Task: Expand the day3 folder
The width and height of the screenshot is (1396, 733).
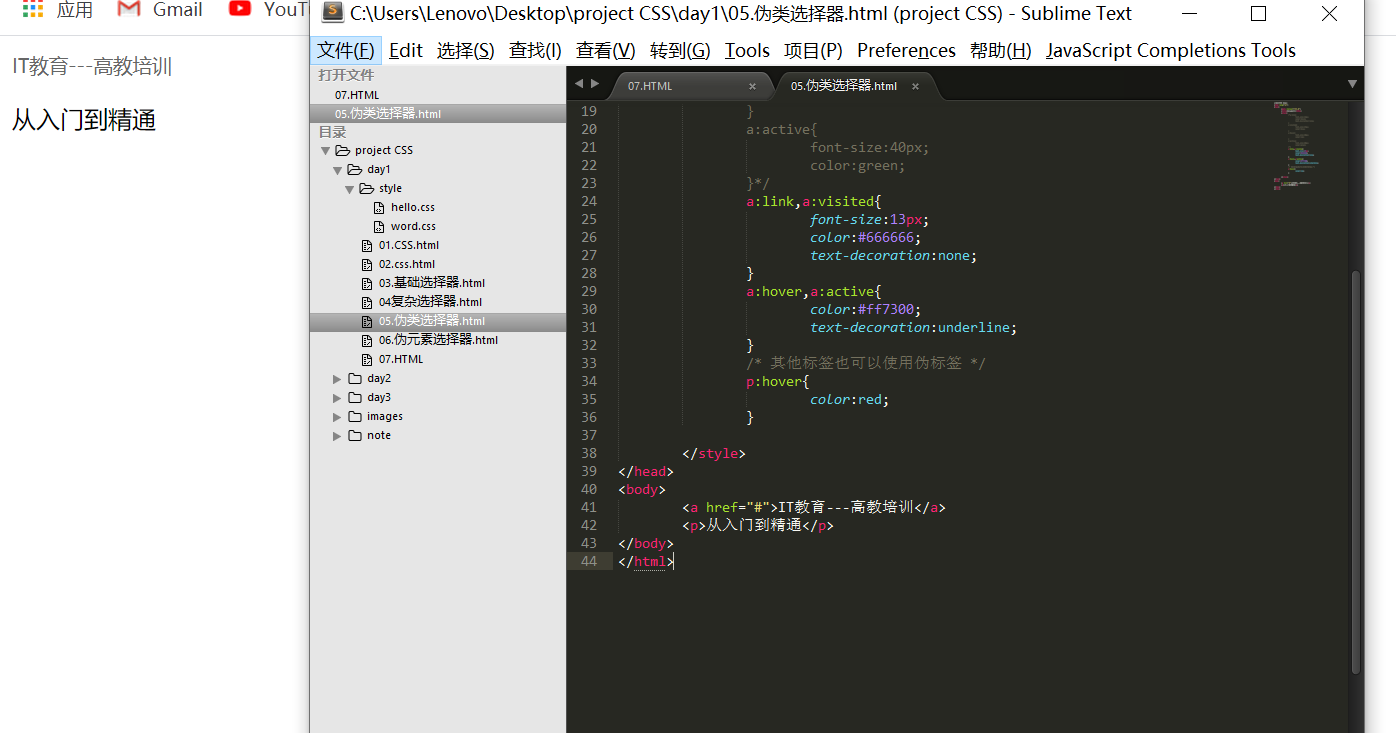Action: (338, 398)
